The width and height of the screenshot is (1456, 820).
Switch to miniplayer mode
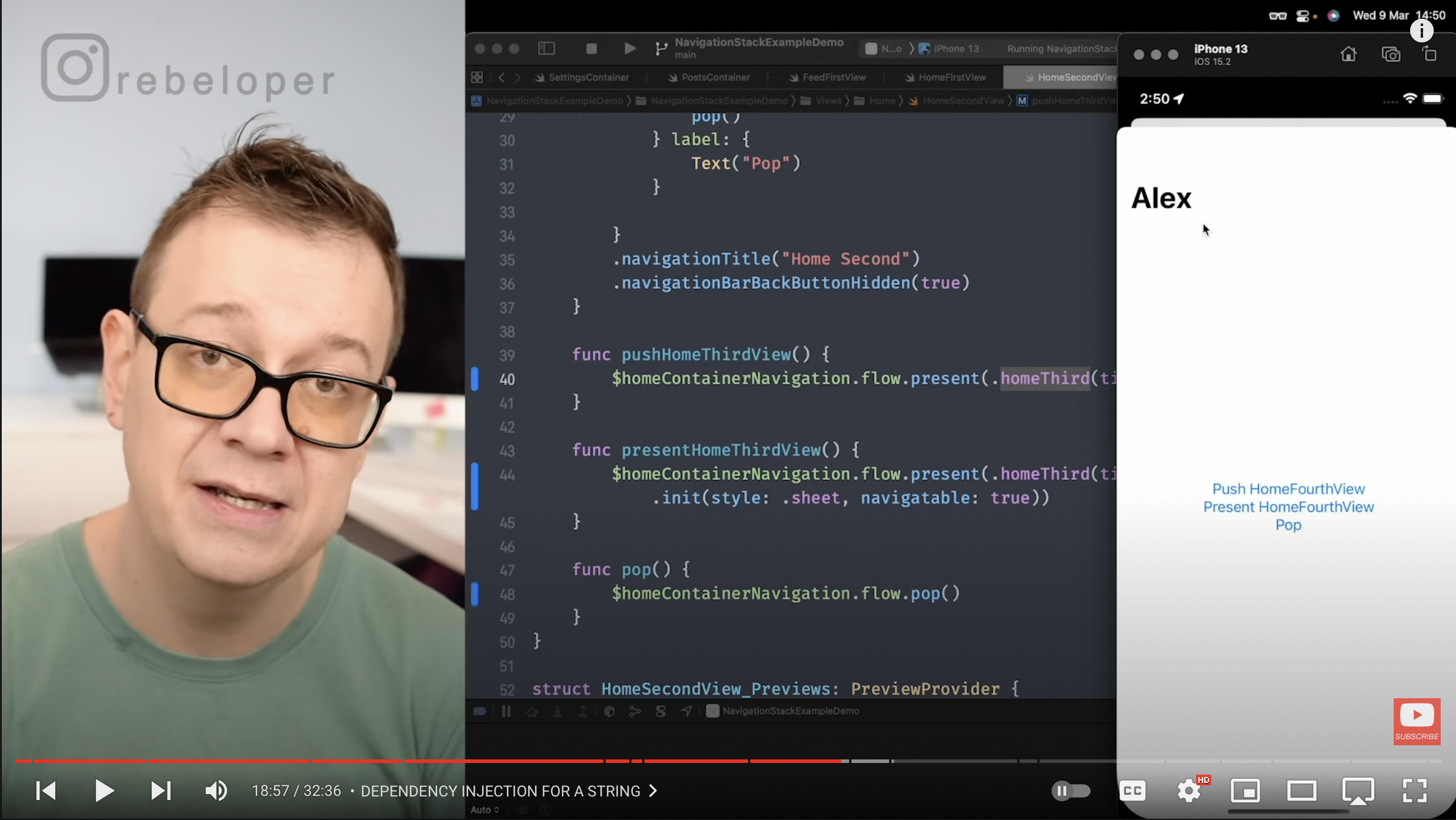tap(1245, 791)
